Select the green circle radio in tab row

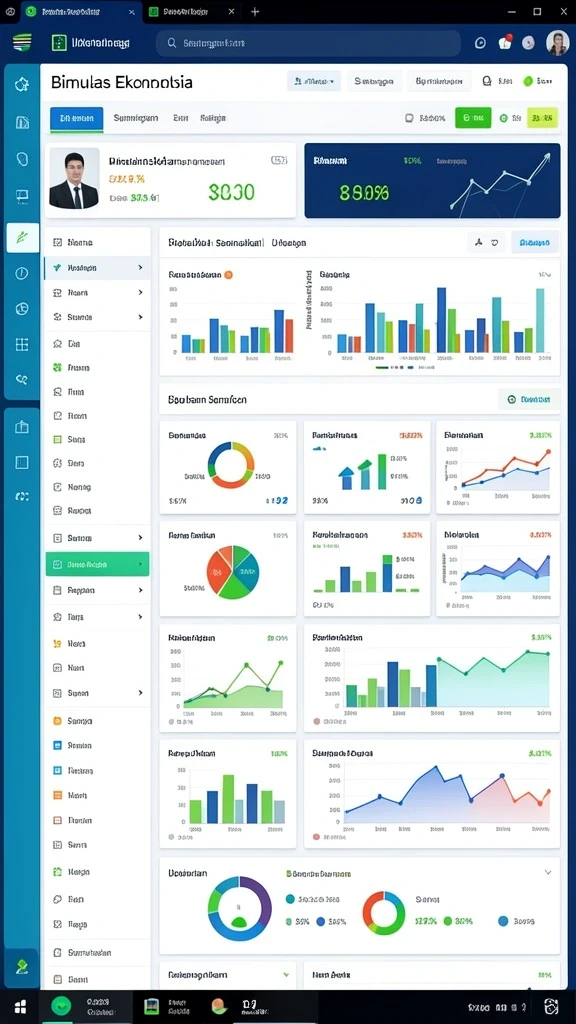(504, 118)
